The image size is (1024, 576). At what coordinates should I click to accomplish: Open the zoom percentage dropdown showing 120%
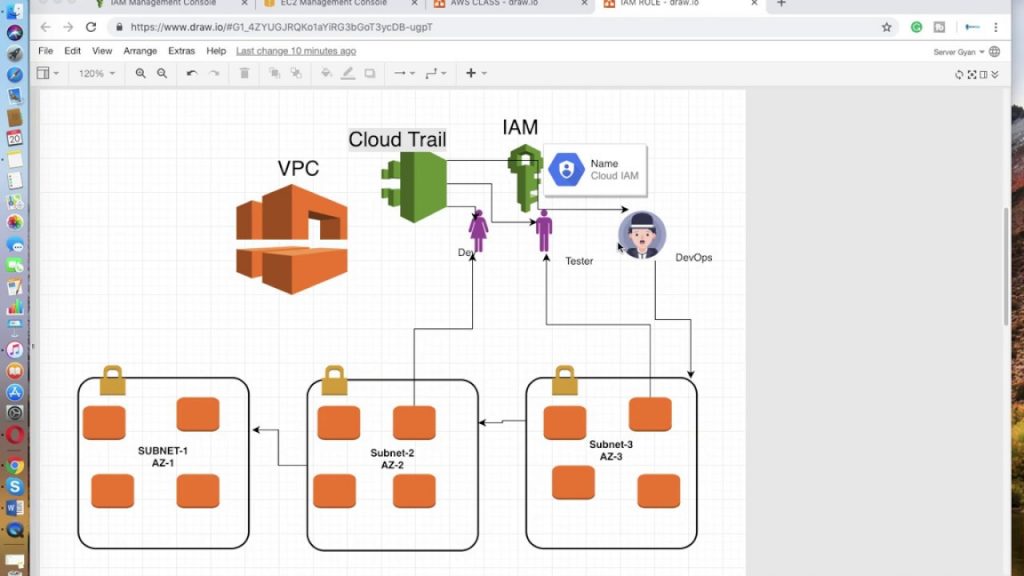tap(97, 73)
